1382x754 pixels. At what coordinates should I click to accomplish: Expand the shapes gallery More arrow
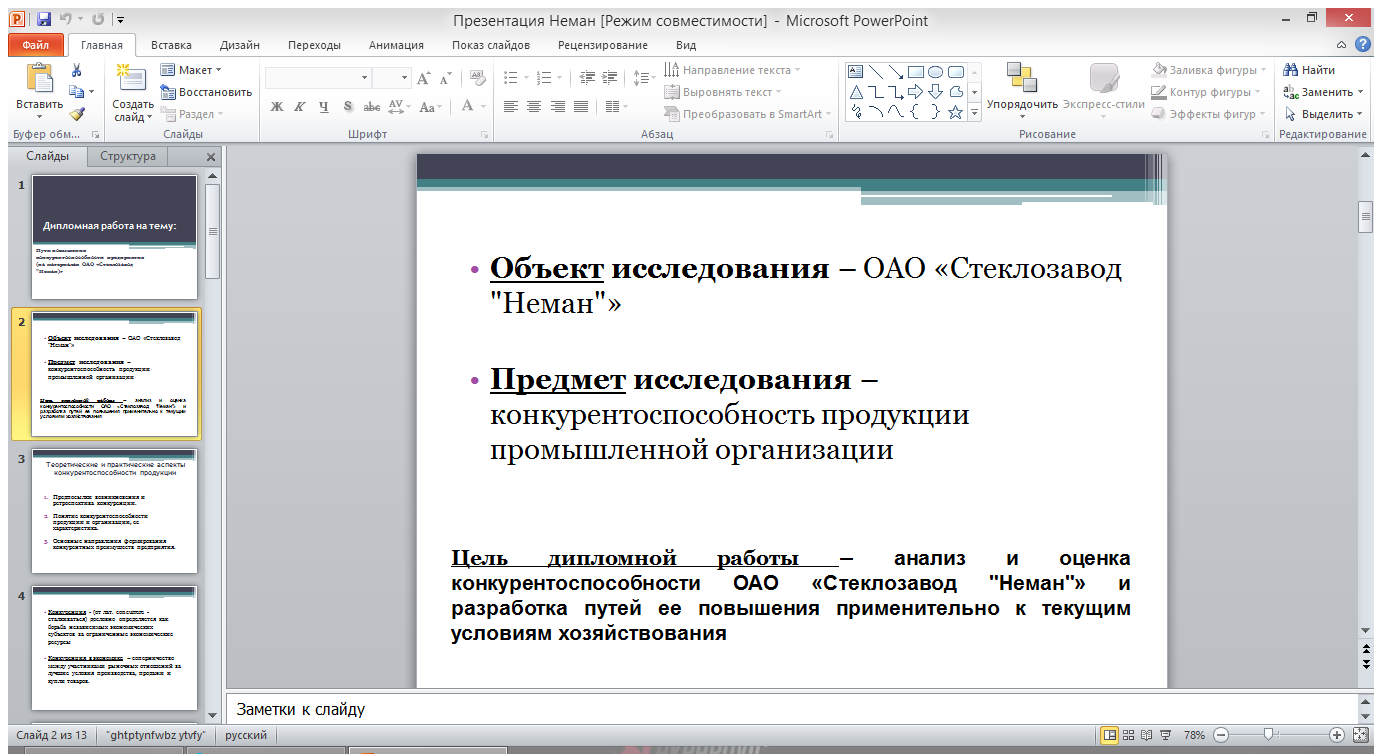point(975,114)
